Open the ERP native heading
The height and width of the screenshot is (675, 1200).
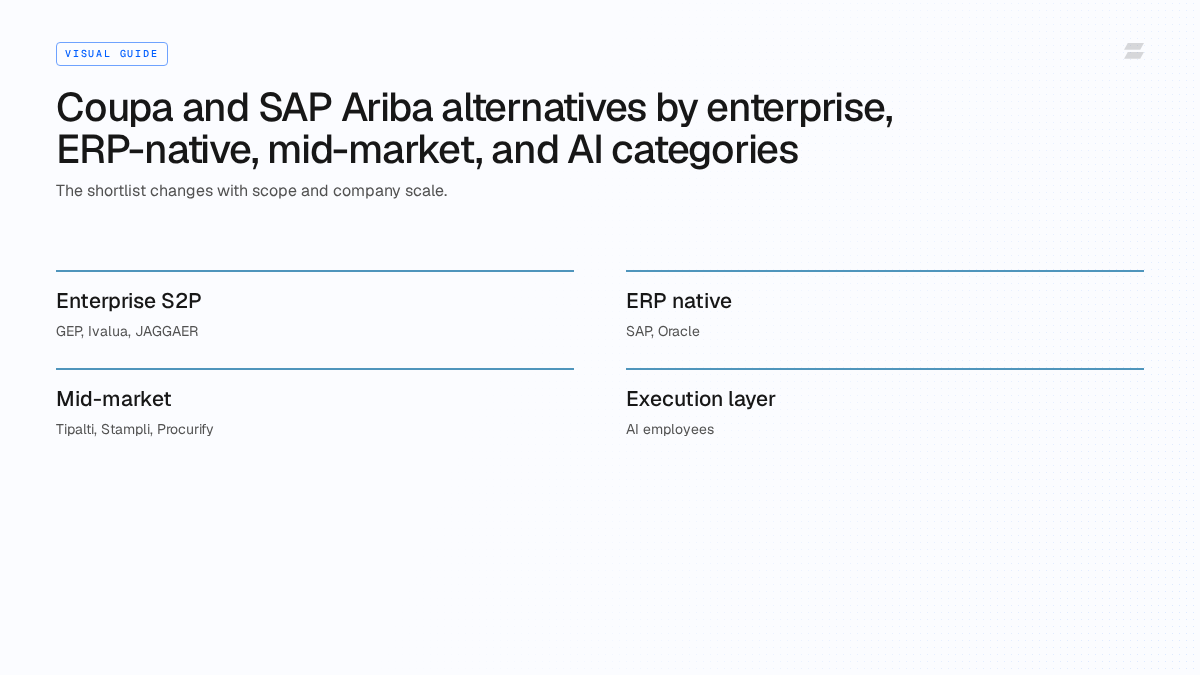pos(679,301)
